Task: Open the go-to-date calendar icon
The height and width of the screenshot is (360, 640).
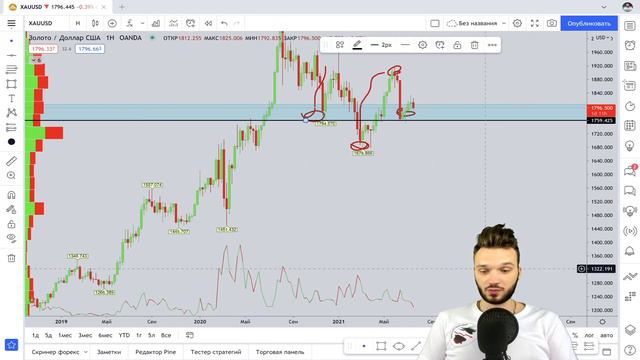Action: [x=189, y=335]
